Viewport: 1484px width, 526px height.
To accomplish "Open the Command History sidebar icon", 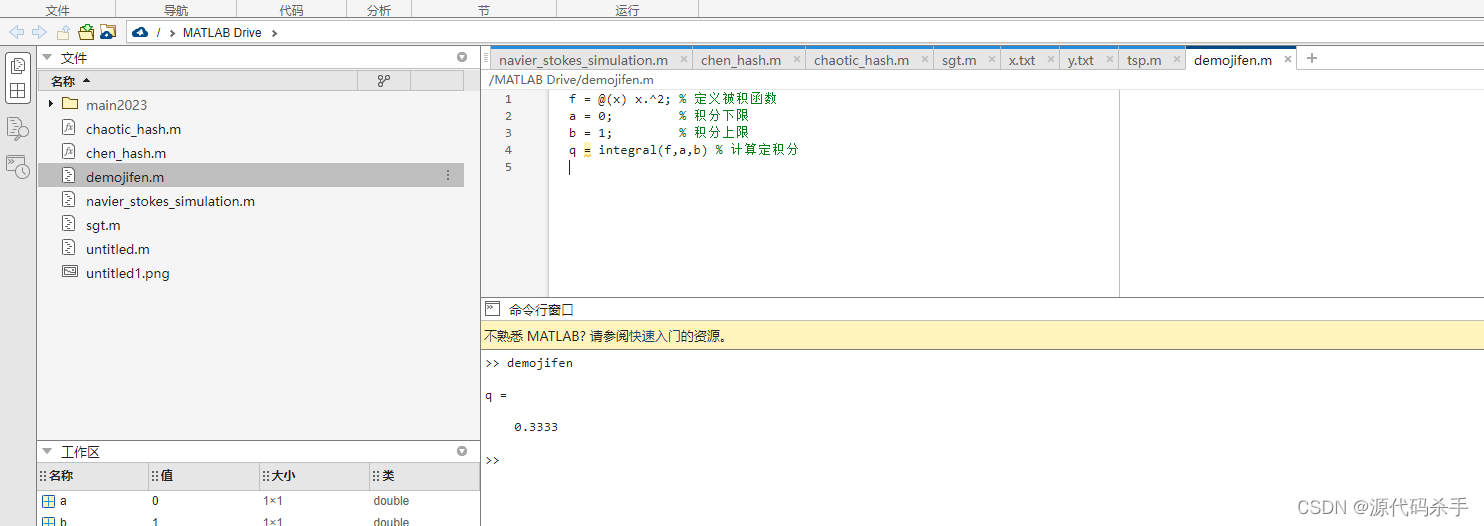I will (x=18, y=166).
